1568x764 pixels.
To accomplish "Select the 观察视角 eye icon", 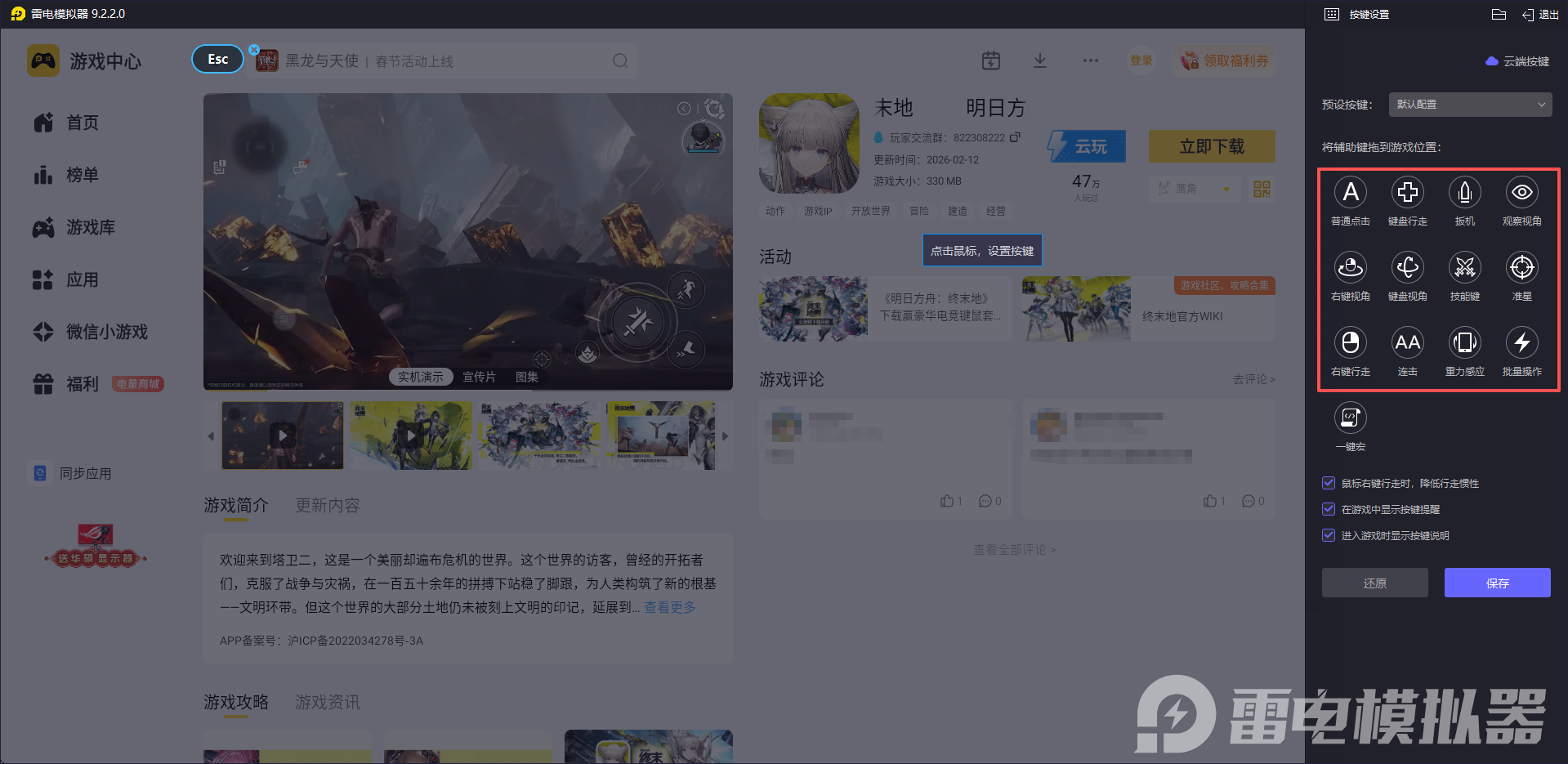I will coord(1522,192).
